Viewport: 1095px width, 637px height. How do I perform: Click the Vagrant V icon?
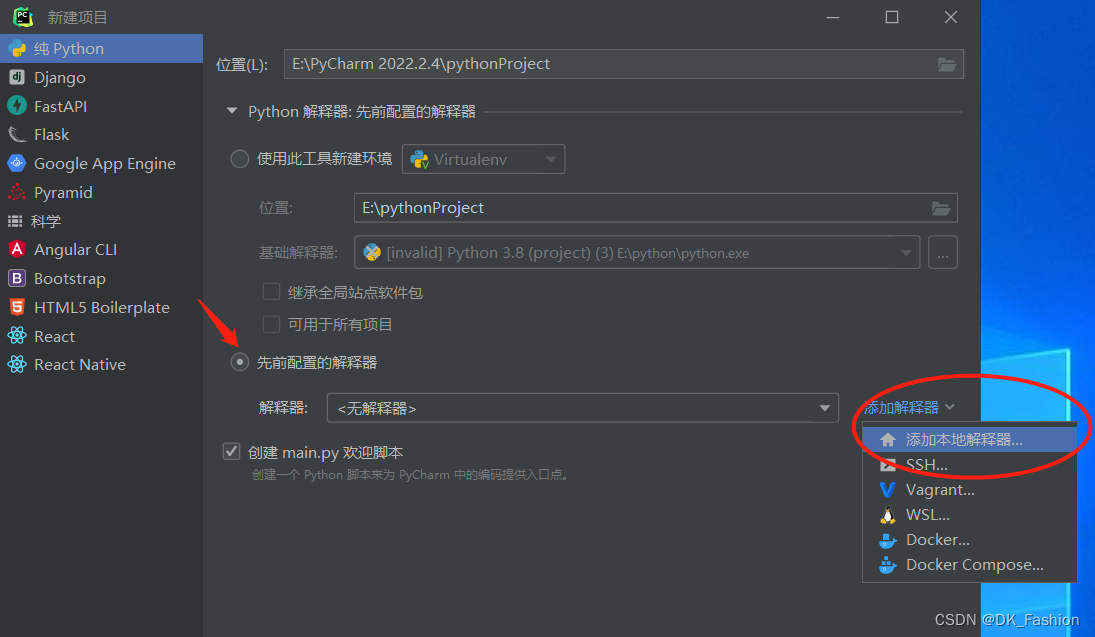888,490
